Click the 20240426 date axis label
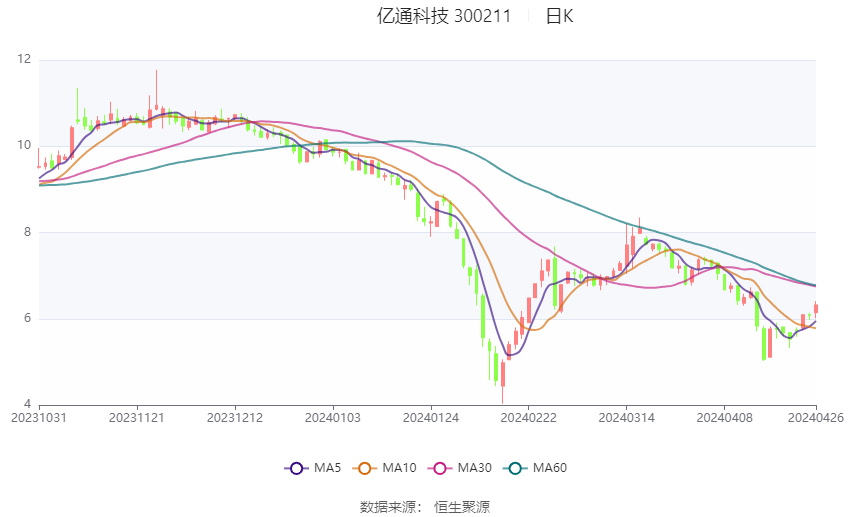850x517 pixels. 816,418
